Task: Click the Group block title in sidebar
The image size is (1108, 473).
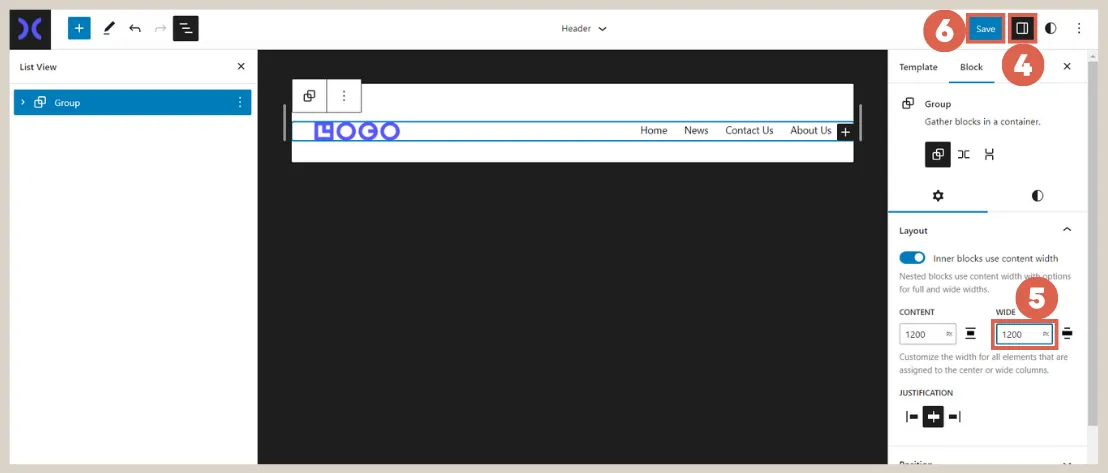Action: pyautogui.click(x=938, y=104)
